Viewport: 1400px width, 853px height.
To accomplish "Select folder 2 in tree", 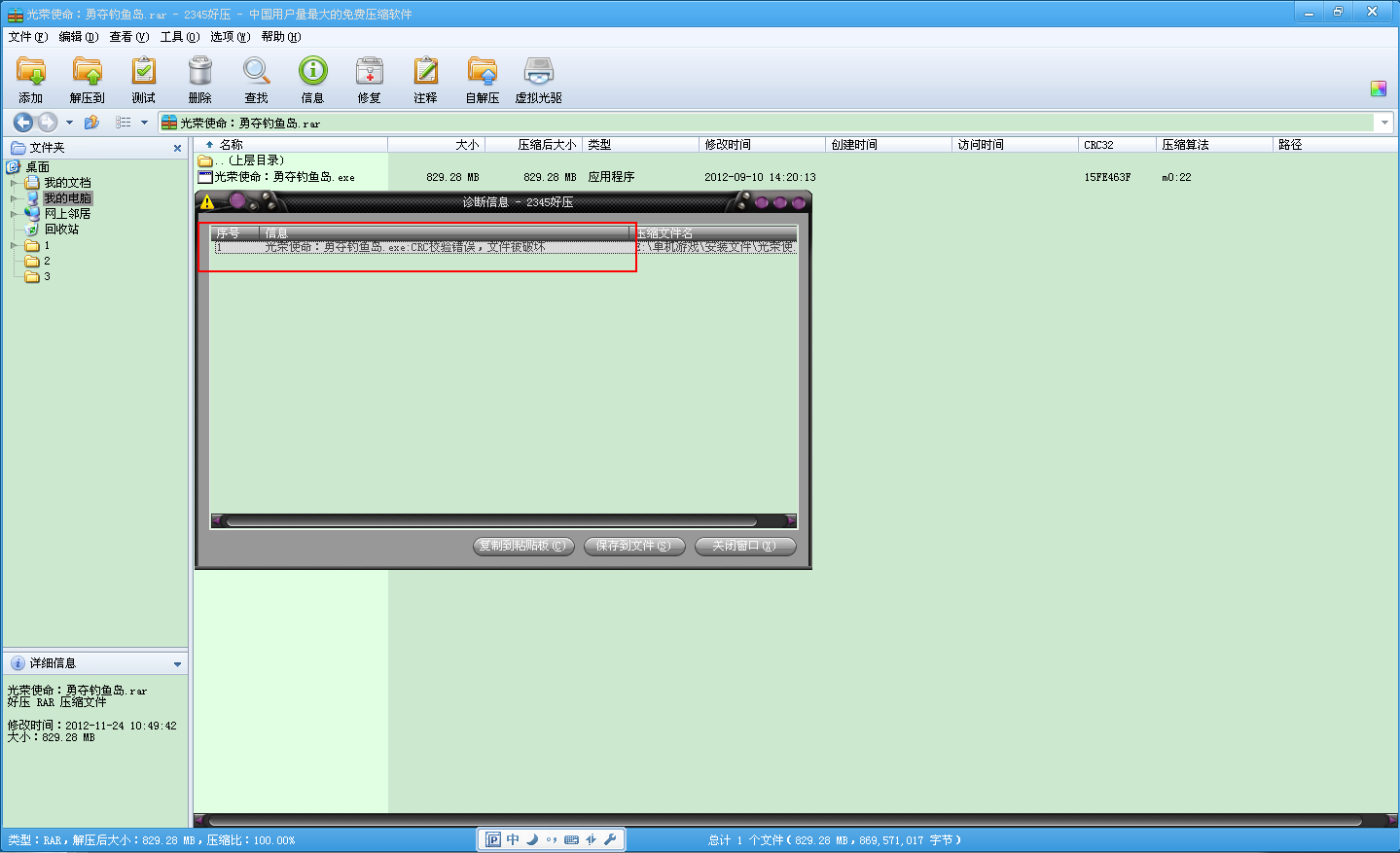I will point(47,261).
